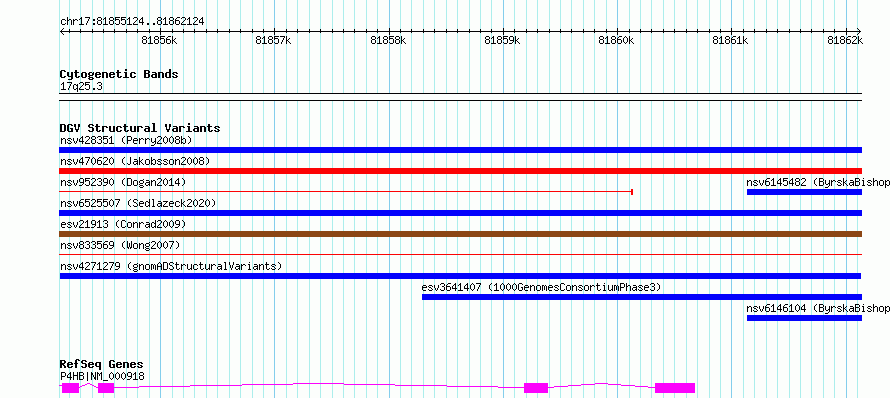Select the second P4HB exon near 81855.5k
Viewport: 890px width, 398px height.
click(106, 388)
